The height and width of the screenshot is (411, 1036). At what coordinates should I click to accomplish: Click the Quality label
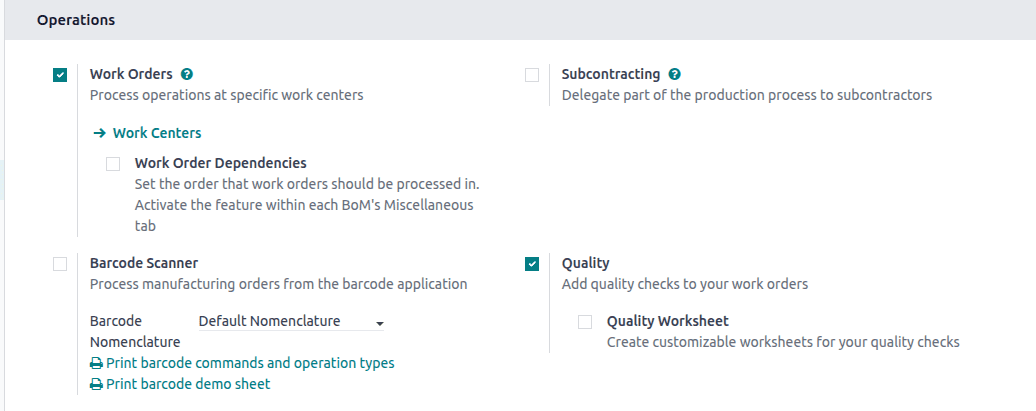(x=585, y=263)
